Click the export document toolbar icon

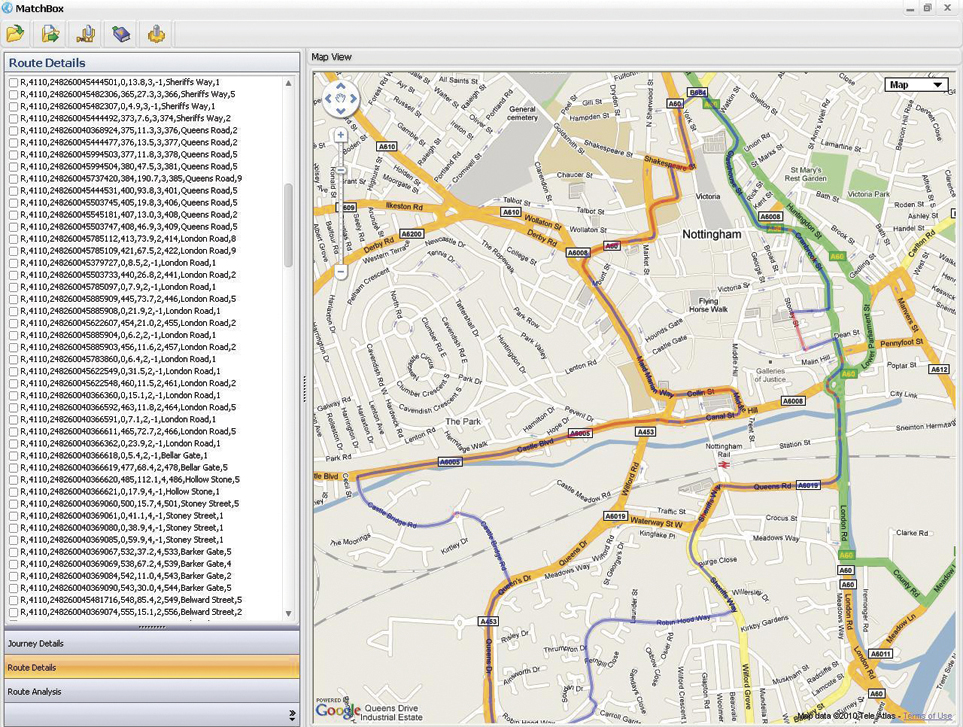coord(50,34)
